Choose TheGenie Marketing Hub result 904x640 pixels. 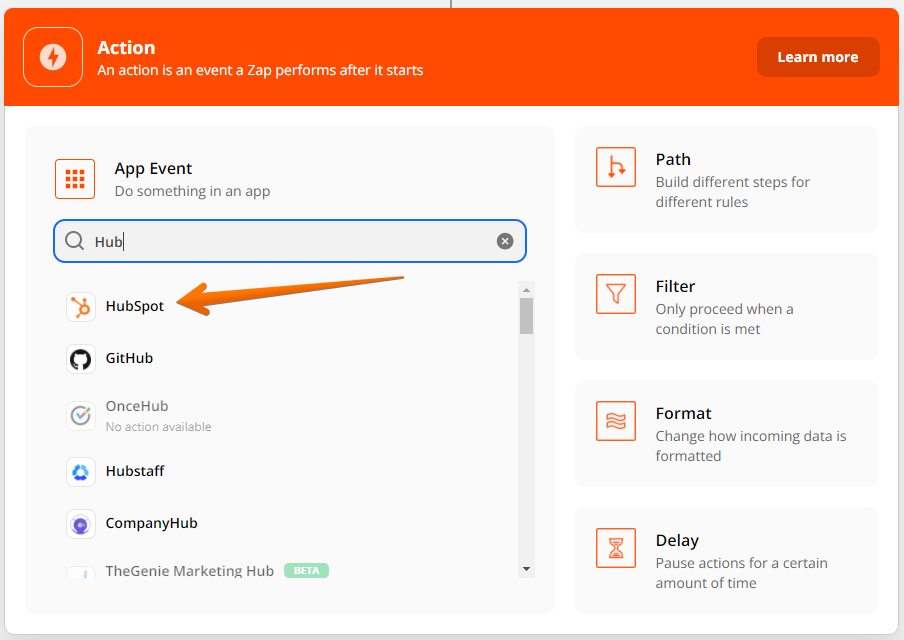(x=190, y=571)
